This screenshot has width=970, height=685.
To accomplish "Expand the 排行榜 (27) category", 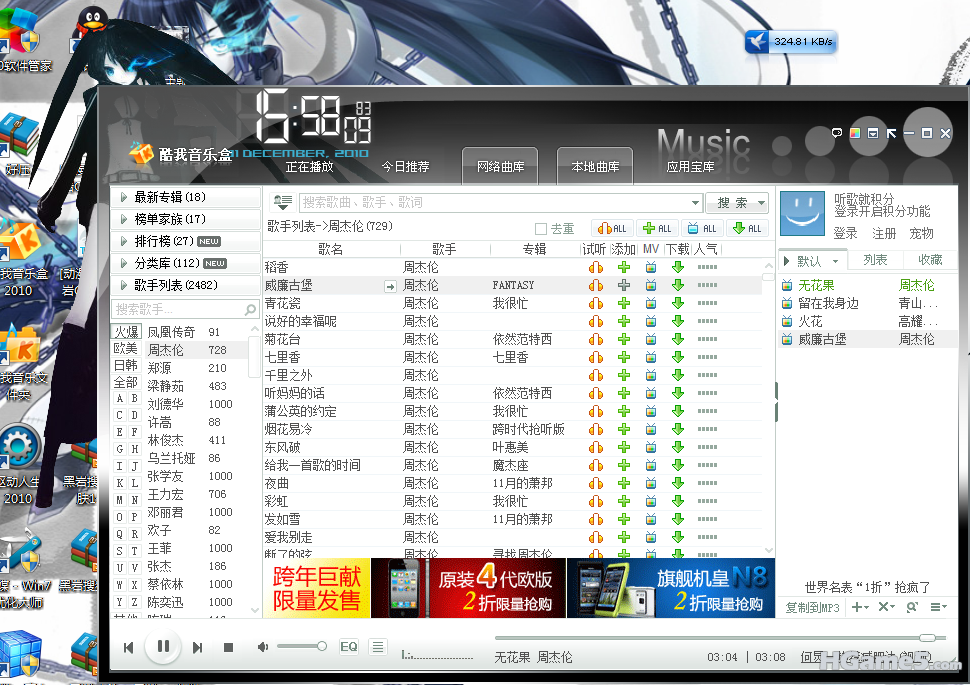I will (x=185, y=241).
